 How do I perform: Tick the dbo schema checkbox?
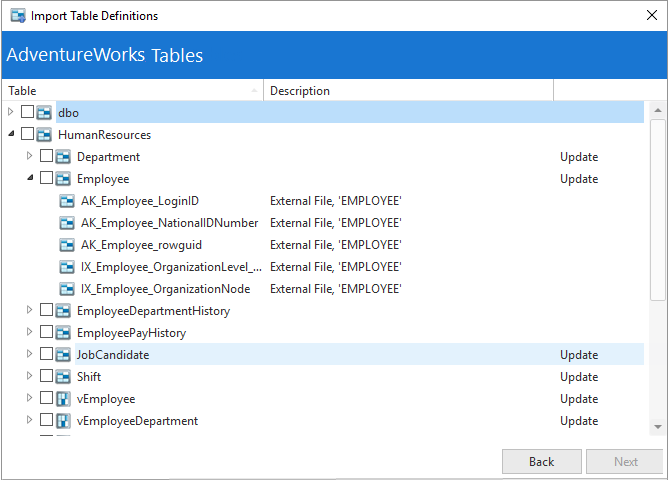point(27,113)
